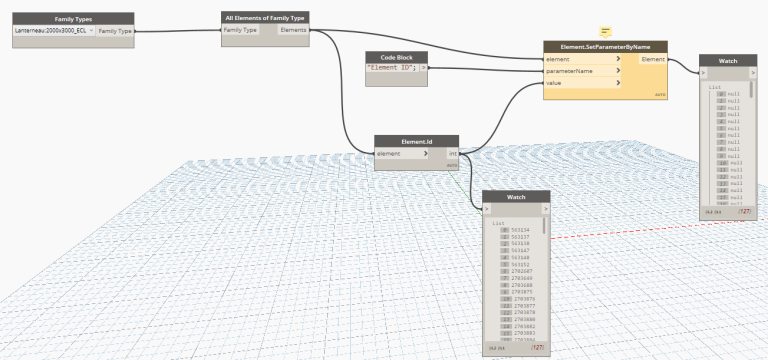The height and width of the screenshot is (360, 768).
Task: Select the All Elements of Family Type node header
Action: point(265,18)
